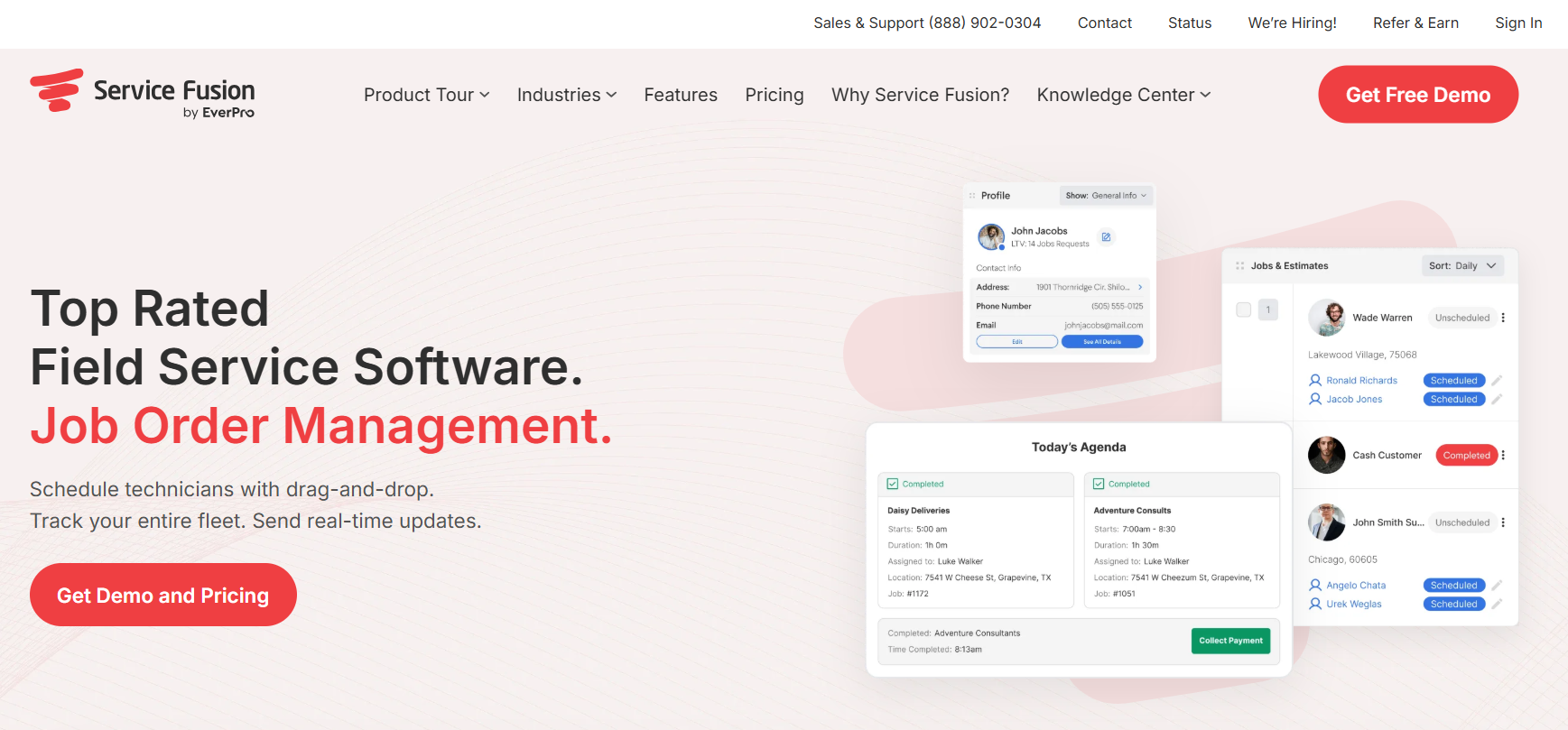
Task: Click phone number (505) 555-0125
Action: (x=1117, y=306)
